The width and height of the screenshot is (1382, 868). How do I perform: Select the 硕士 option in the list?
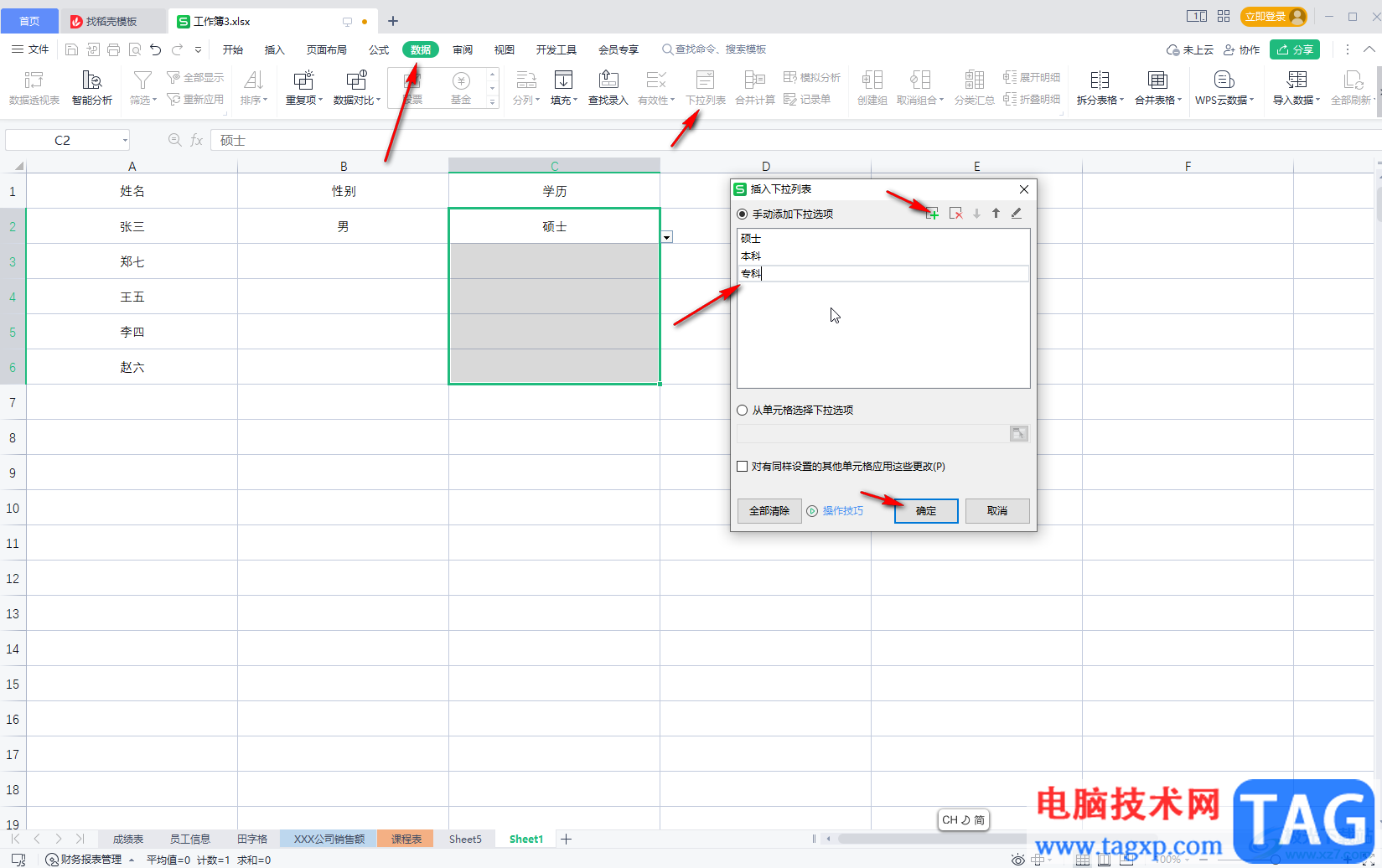pos(883,239)
